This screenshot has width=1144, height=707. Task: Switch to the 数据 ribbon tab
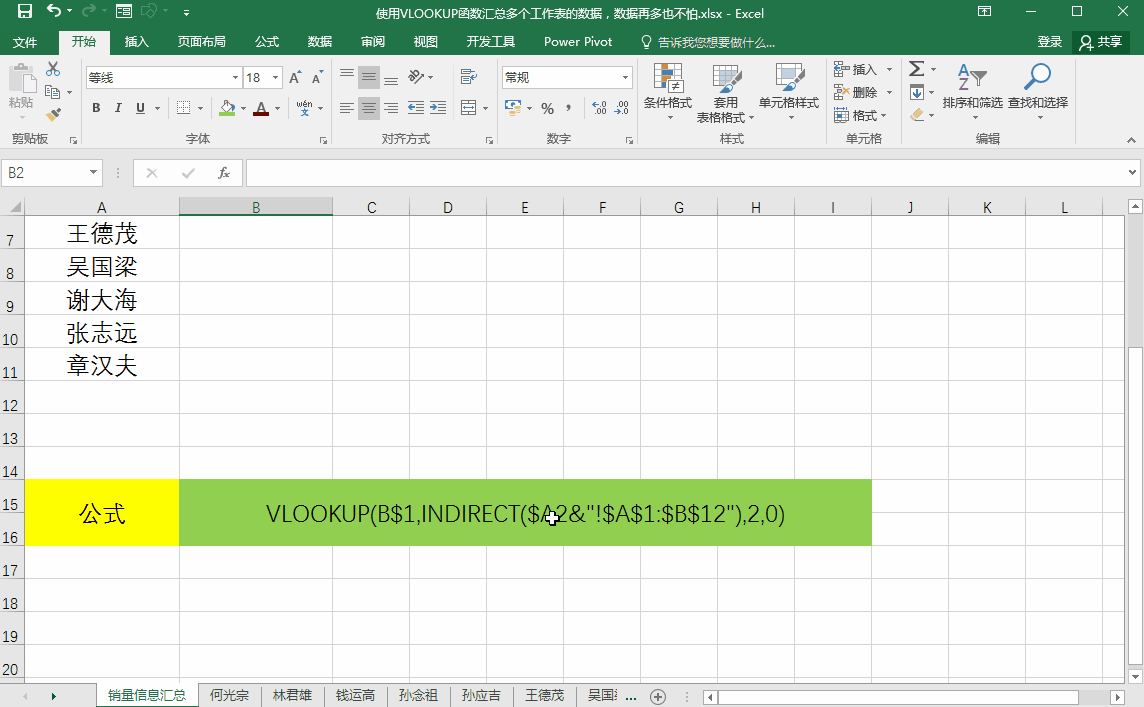tap(320, 42)
